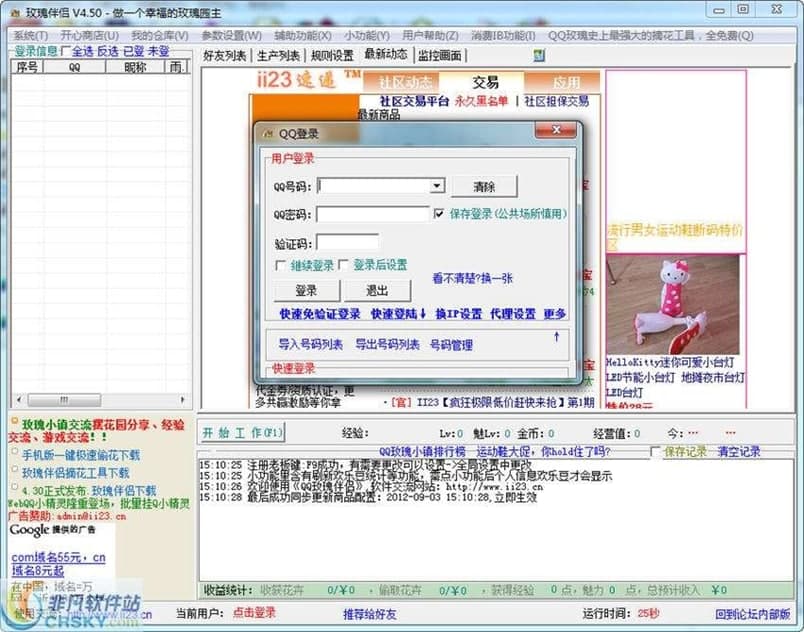The image size is (804, 632).
Task: Click the 清除 button next to QQ号码
Action: click(484, 187)
